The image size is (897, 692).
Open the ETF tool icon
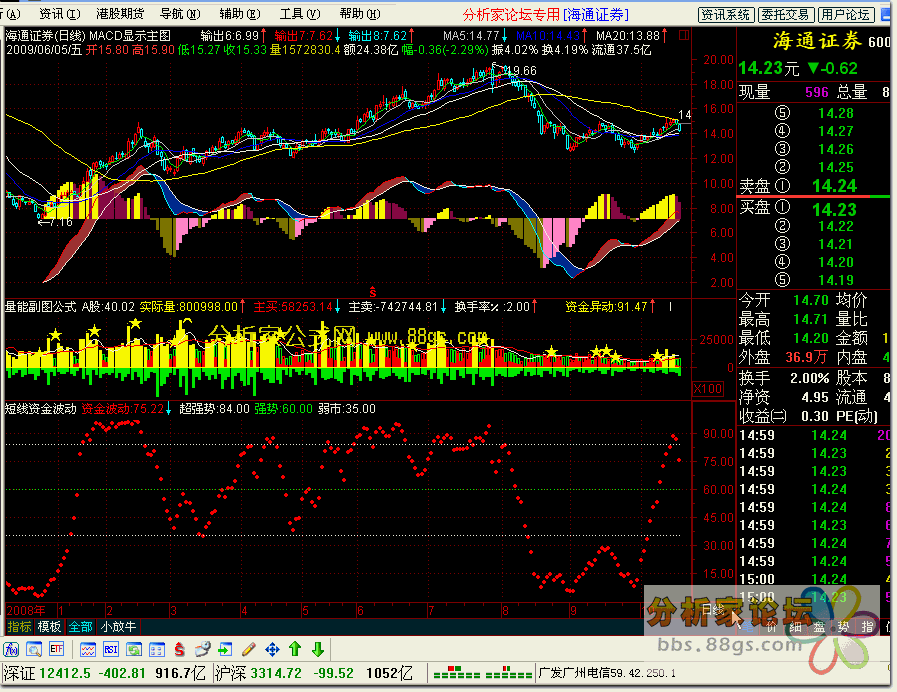(56, 650)
